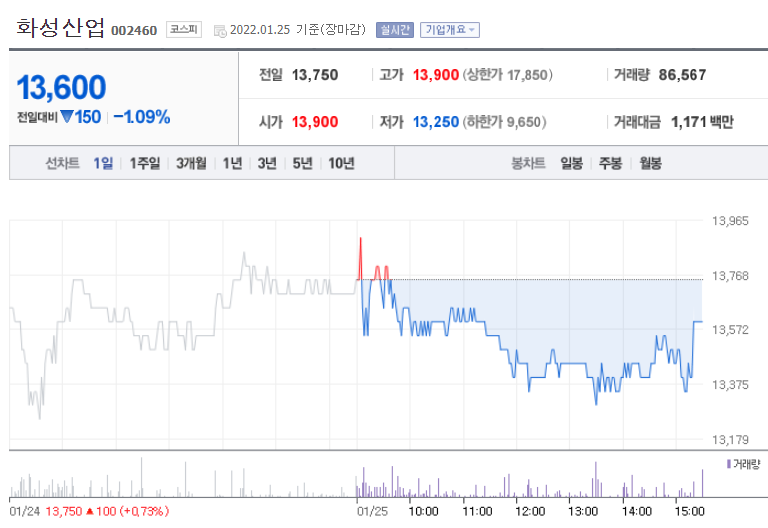
Task: Click the 전일대비 label
Action: coord(37,118)
